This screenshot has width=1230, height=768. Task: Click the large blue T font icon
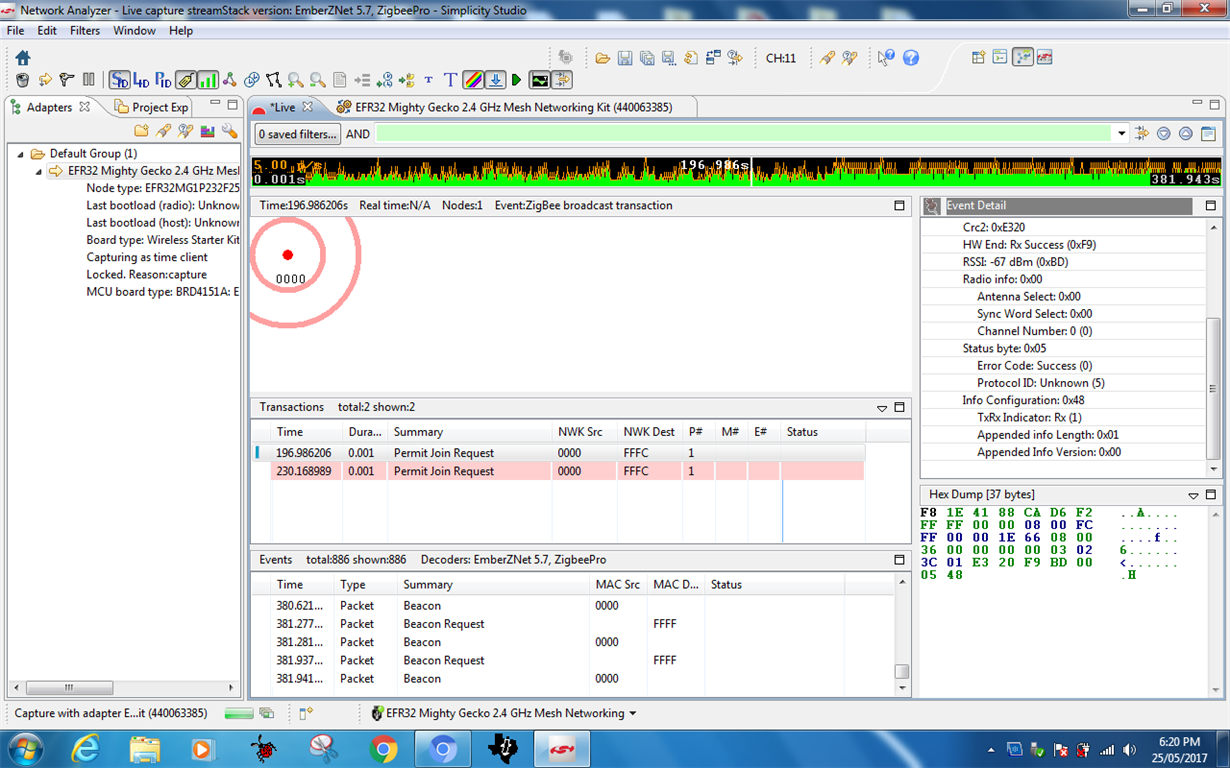click(450, 80)
